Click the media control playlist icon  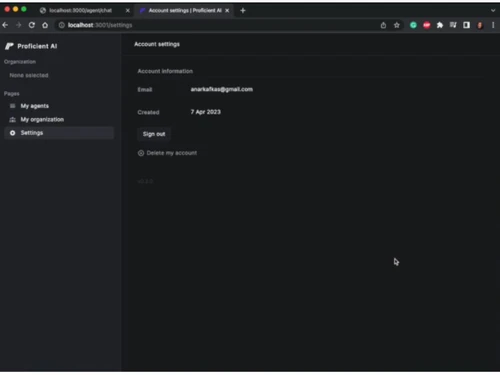click(x=453, y=25)
